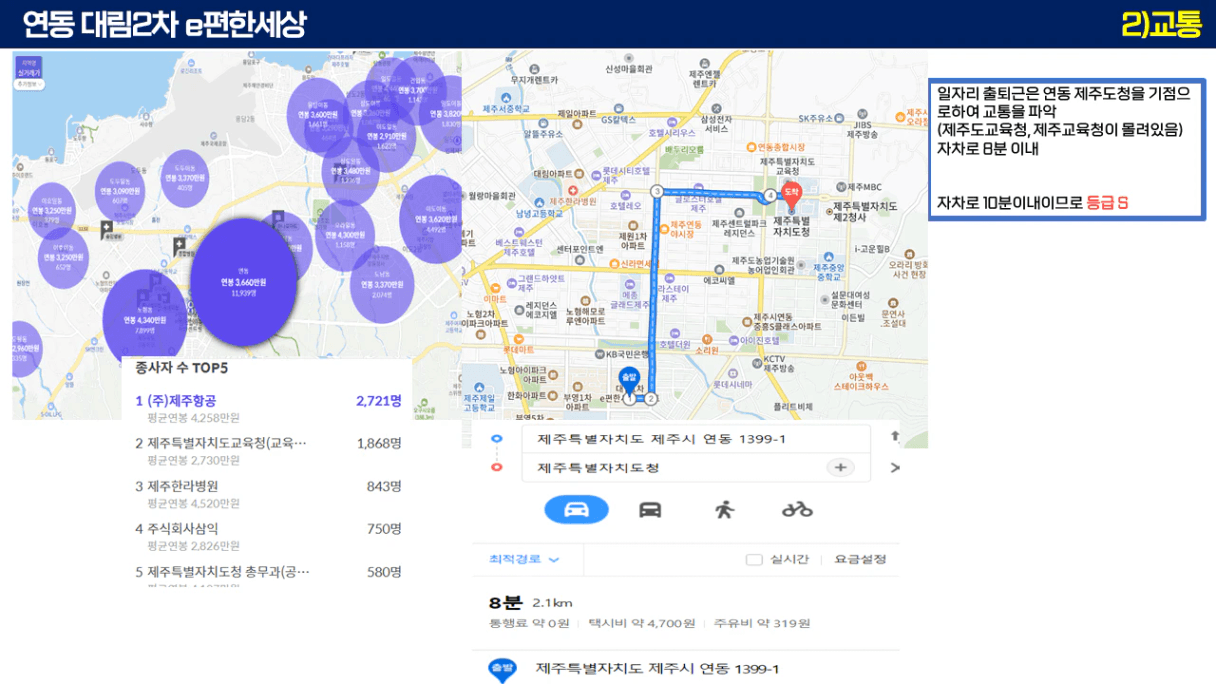
Task: Click the 3 제주한라병원 employer row
Action: point(268,494)
